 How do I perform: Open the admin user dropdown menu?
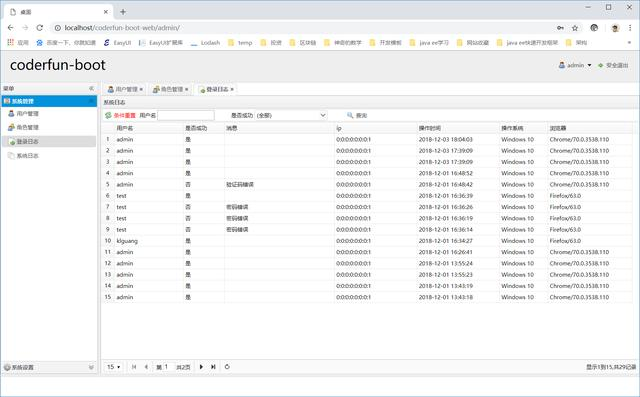point(575,65)
